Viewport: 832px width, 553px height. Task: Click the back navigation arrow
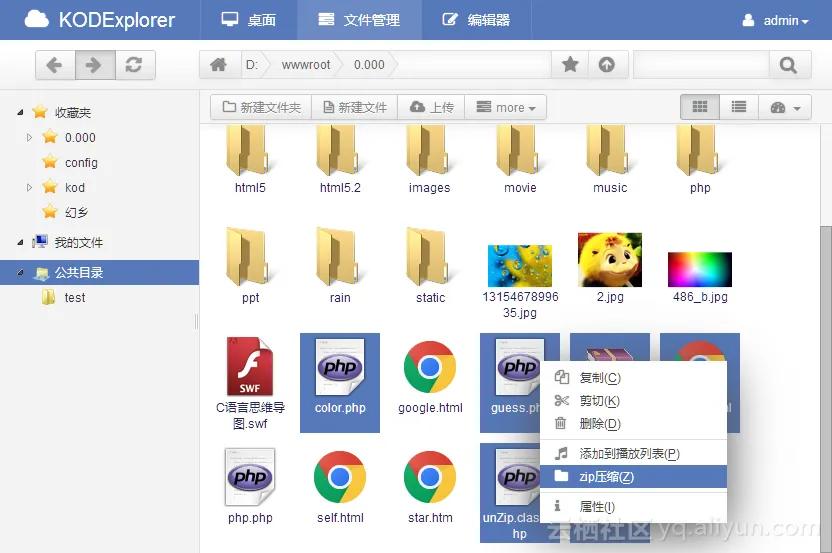(x=55, y=65)
